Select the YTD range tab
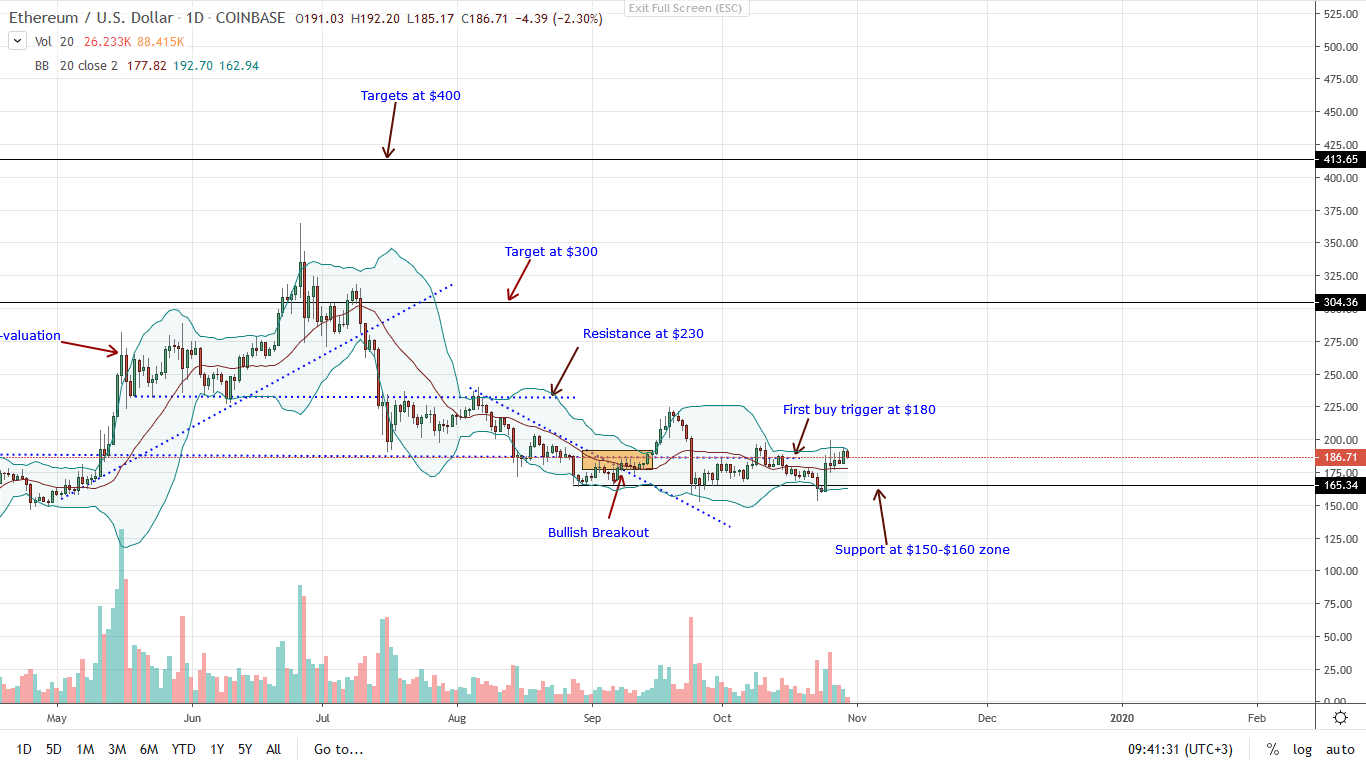 [183, 749]
